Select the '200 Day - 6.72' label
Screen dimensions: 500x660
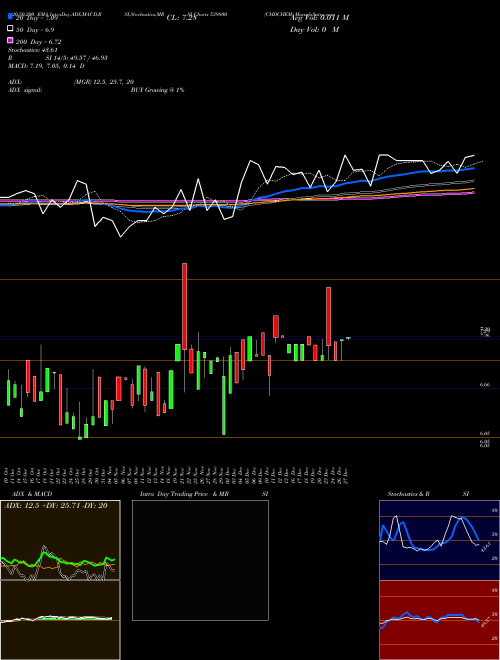(x=39, y=42)
